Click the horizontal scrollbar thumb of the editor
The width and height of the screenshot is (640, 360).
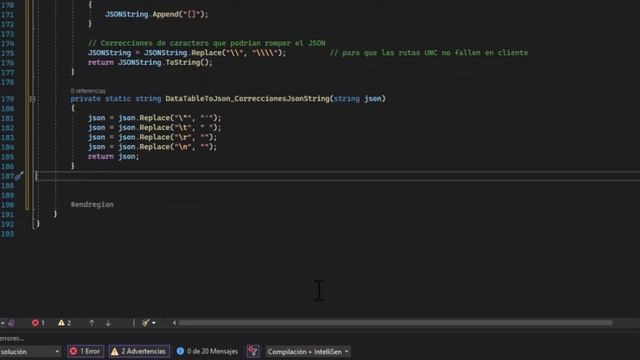coord(396,323)
